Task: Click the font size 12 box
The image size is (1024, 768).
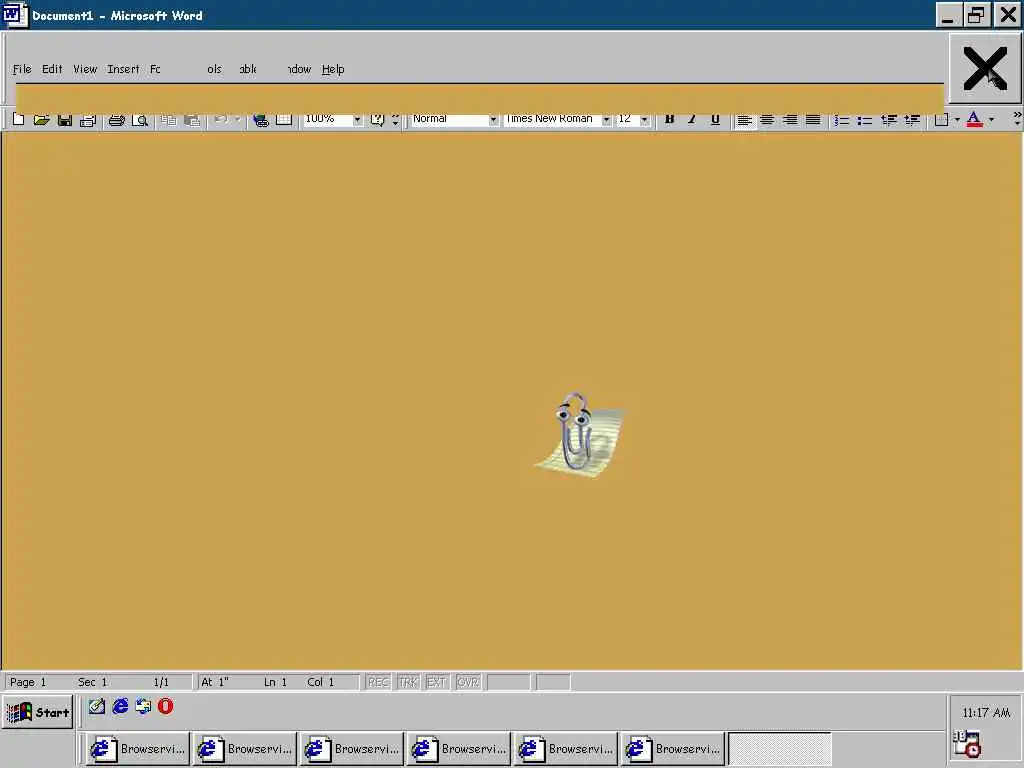Action: point(627,120)
